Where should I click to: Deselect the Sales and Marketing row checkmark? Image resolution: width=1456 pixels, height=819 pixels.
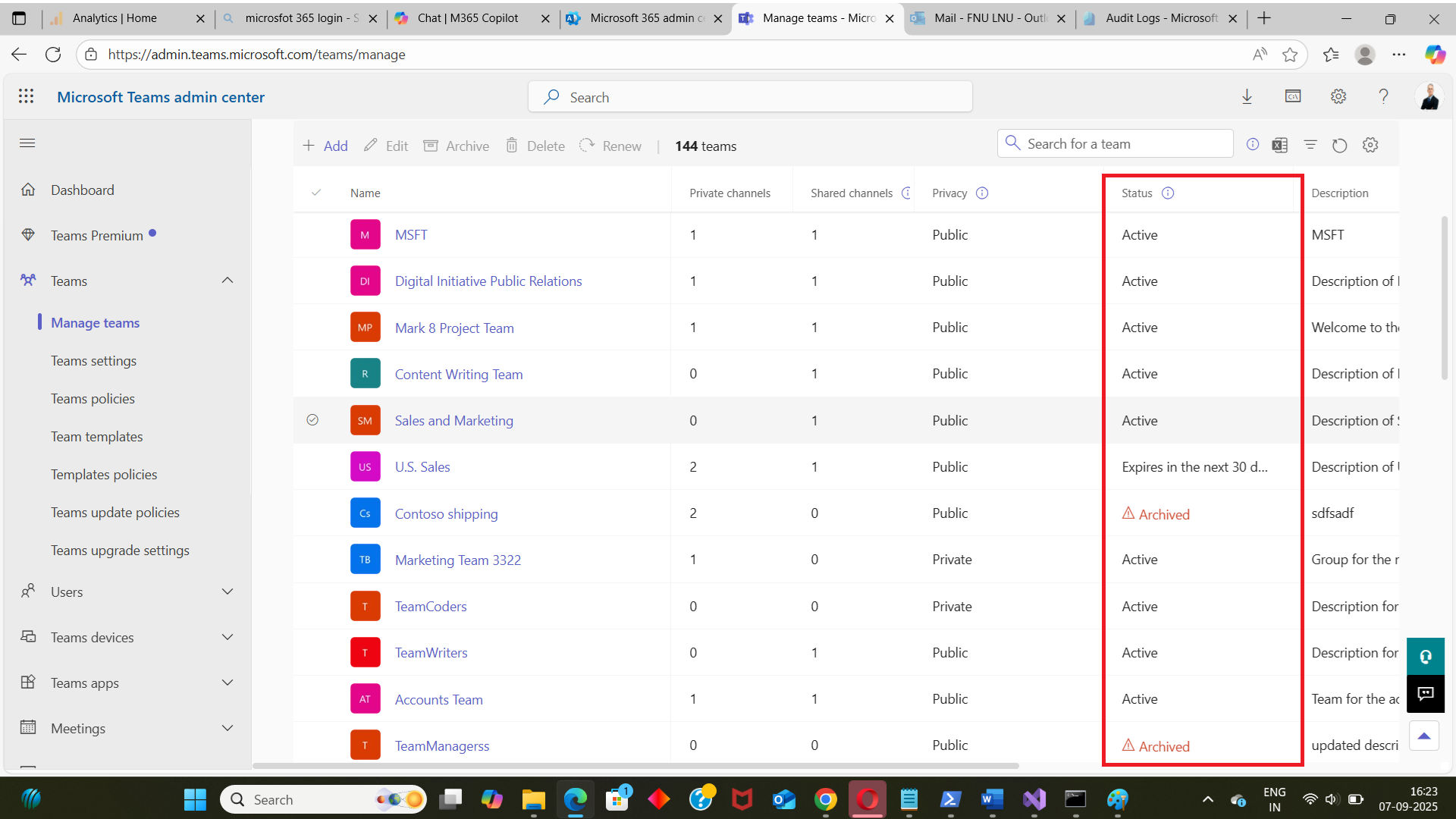coord(312,420)
